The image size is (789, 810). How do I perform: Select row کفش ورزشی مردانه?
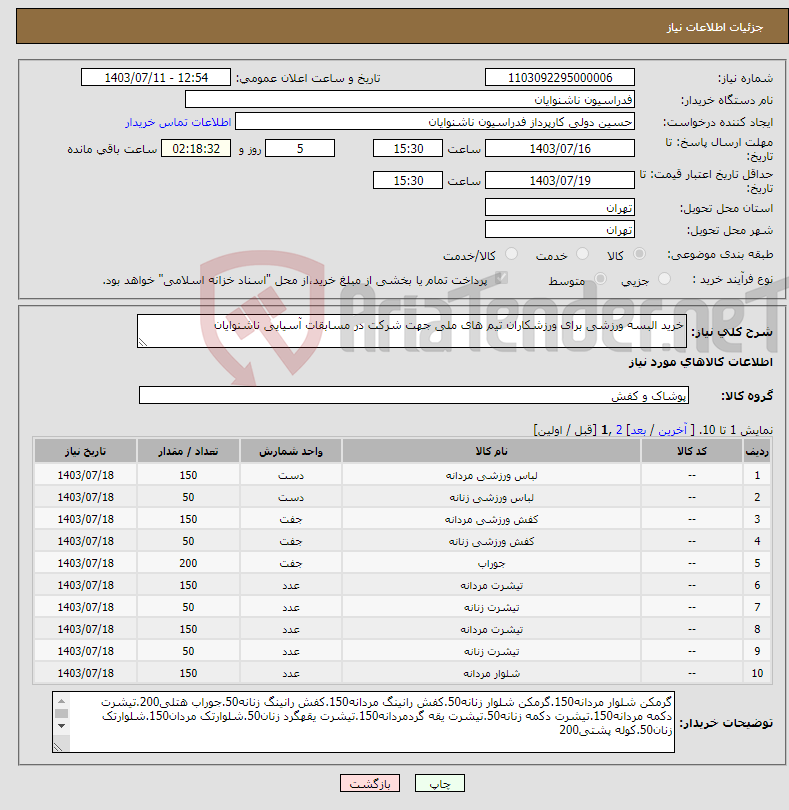pos(403,519)
